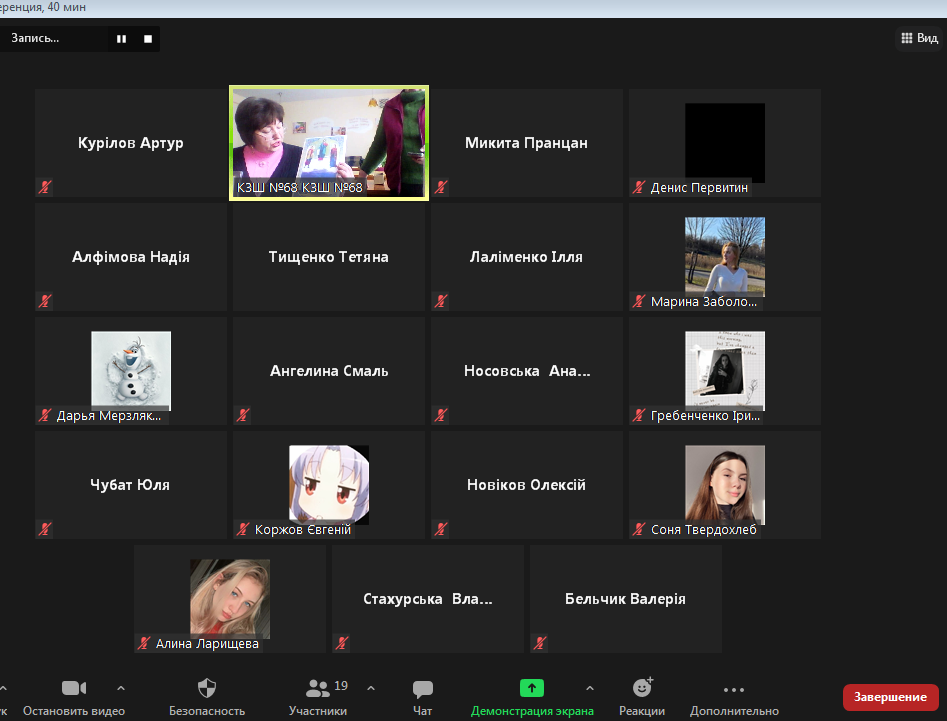This screenshot has height=721, width=947.
Task: Click the muted mic icon of Денис Первитин
Action: tap(639, 187)
